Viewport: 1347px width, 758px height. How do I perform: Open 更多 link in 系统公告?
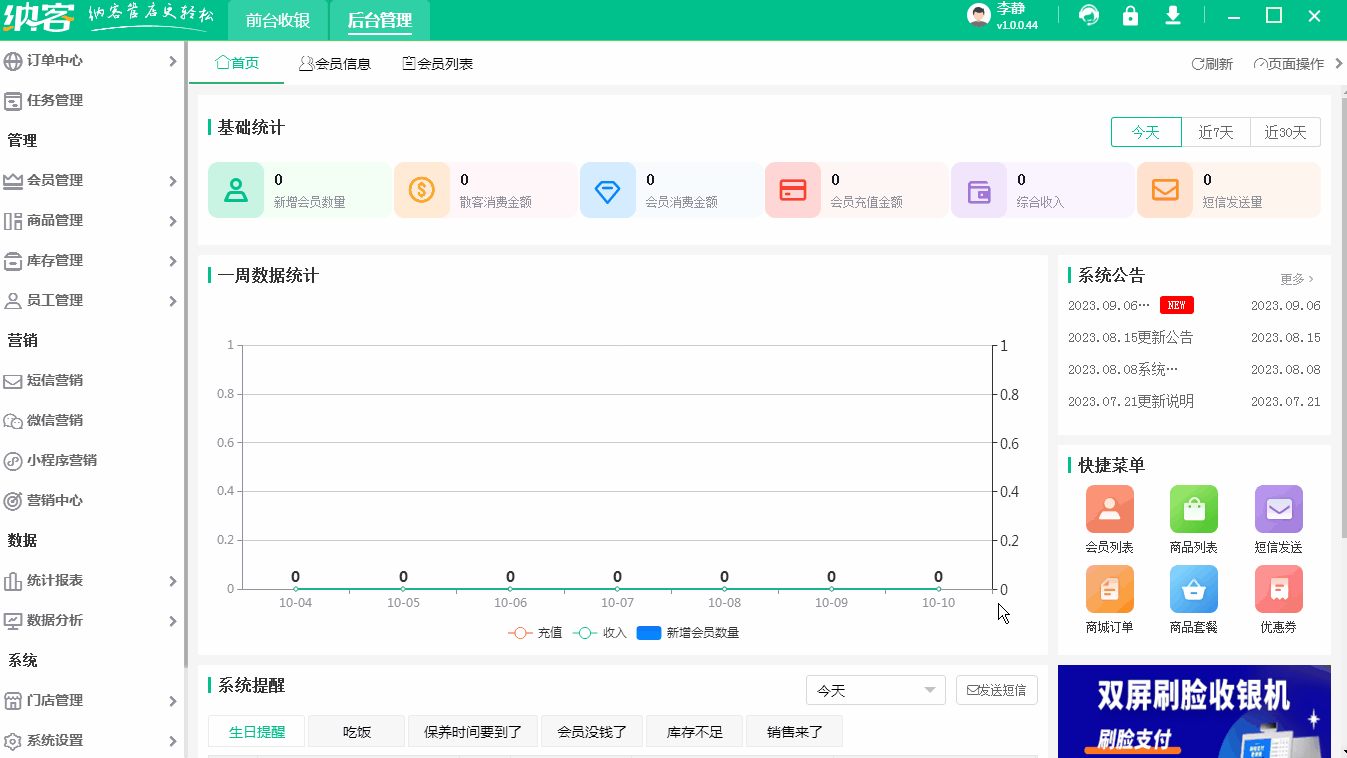tap(1291, 279)
